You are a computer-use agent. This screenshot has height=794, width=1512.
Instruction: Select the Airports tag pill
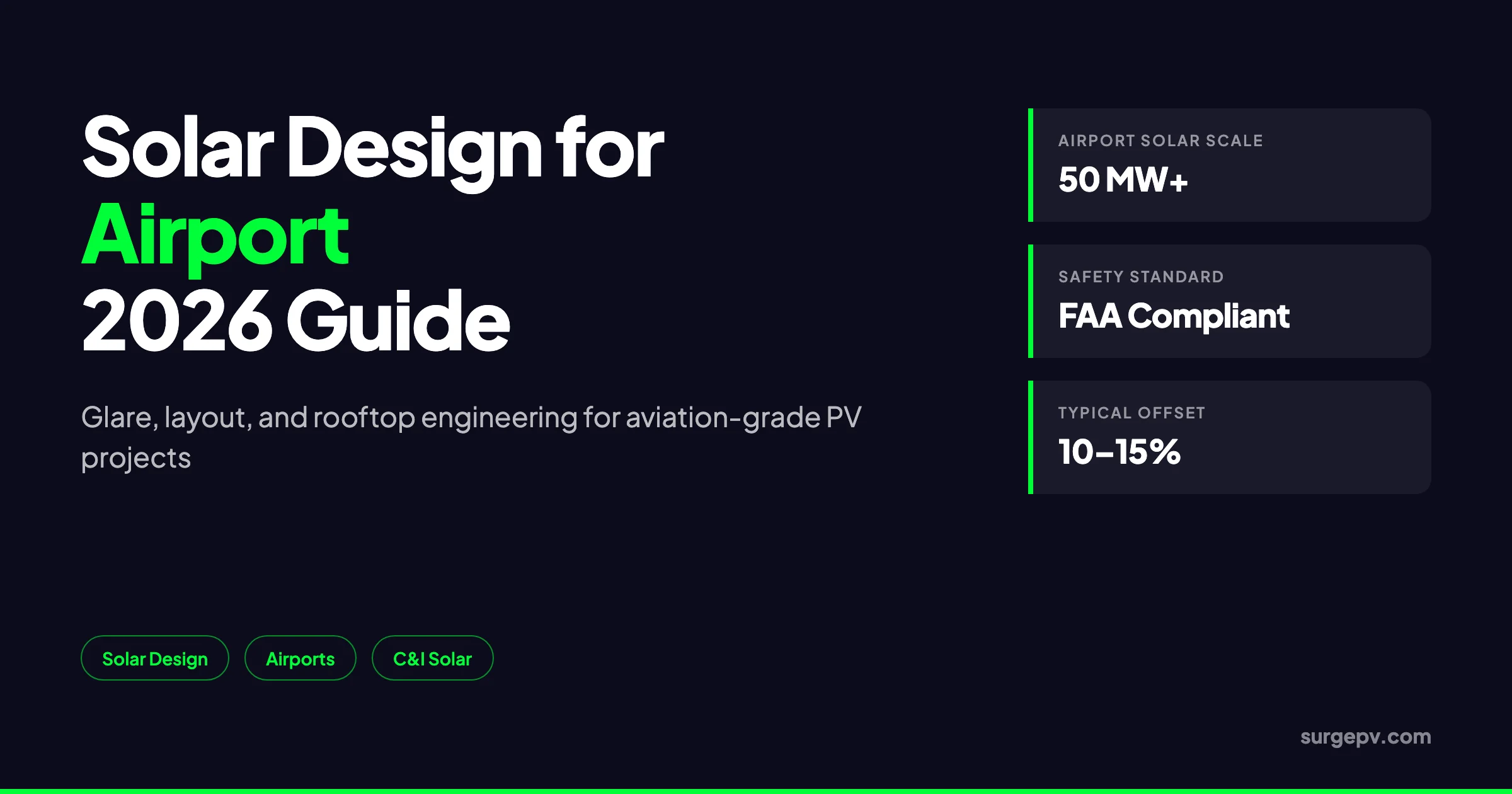[301, 658]
